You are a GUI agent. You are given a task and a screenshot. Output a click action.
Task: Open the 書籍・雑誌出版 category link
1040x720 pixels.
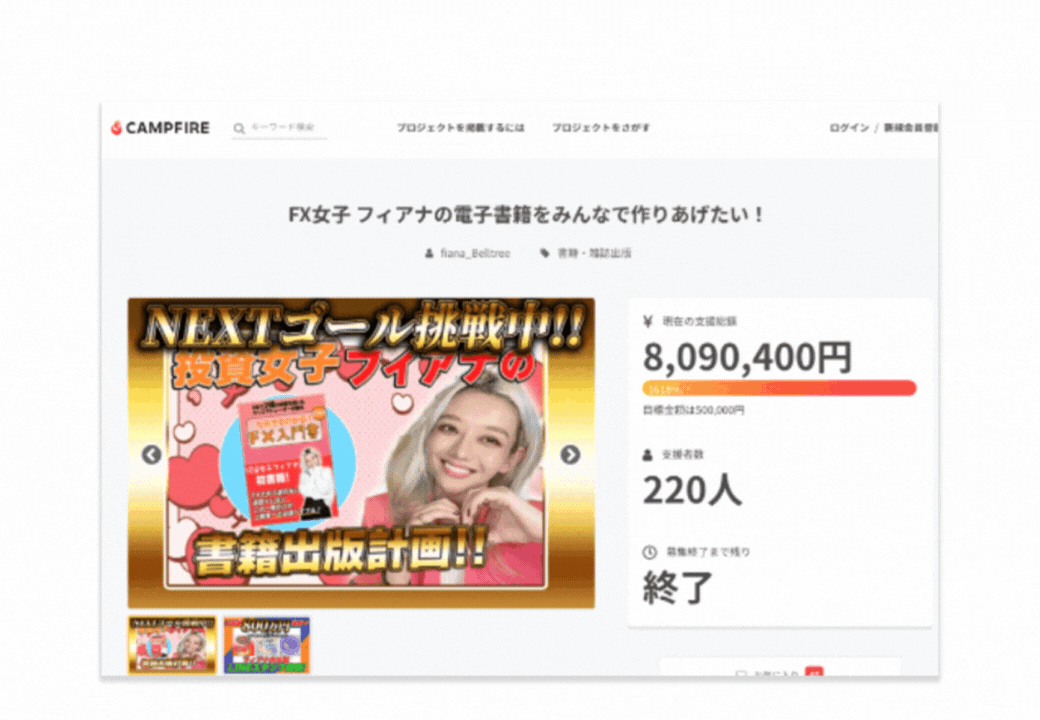click(x=594, y=253)
